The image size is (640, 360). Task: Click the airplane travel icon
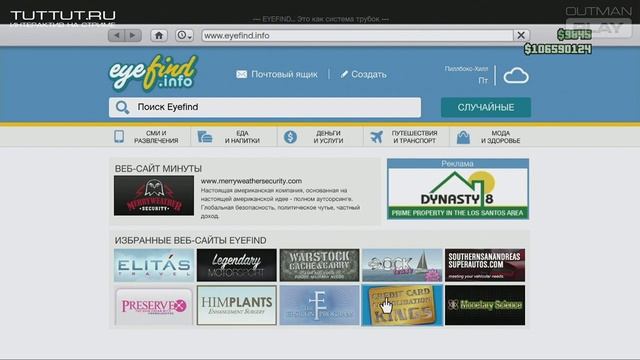(376, 137)
